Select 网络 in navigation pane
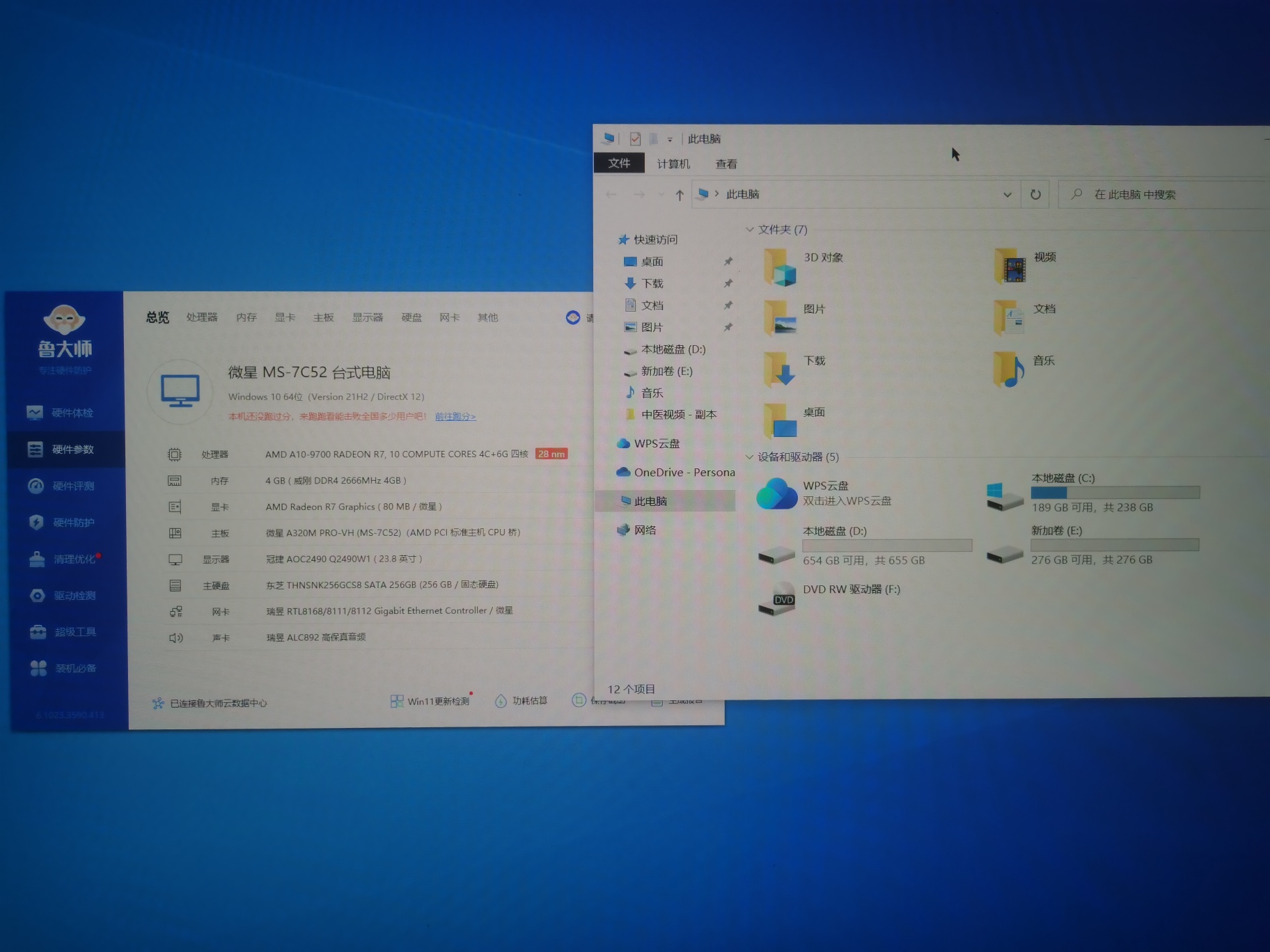Screen dimensions: 1270x952 coord(636,530)
